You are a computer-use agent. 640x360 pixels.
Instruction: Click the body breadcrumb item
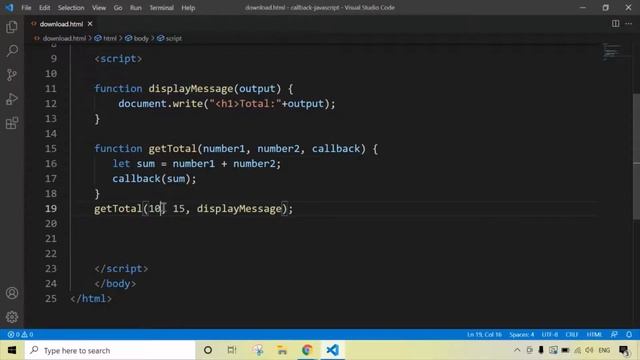pyautogui.click(x=141, y=38)
